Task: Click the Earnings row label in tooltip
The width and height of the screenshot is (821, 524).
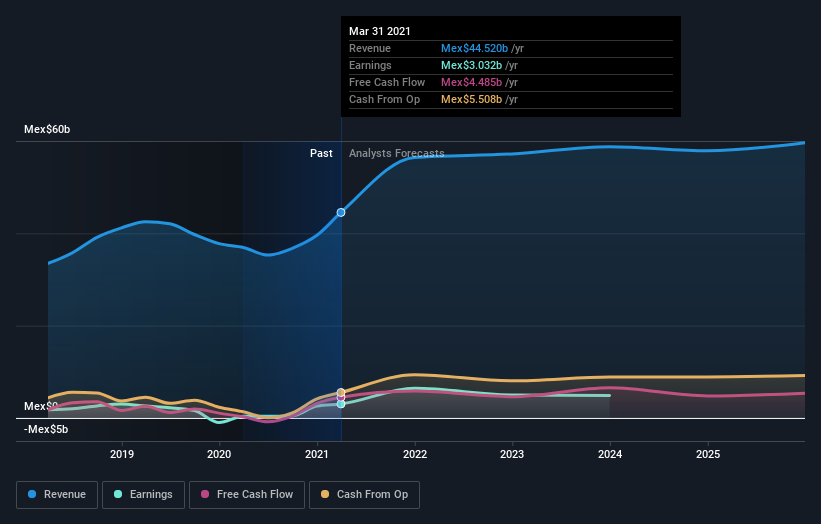Action: tap(370, 65)
